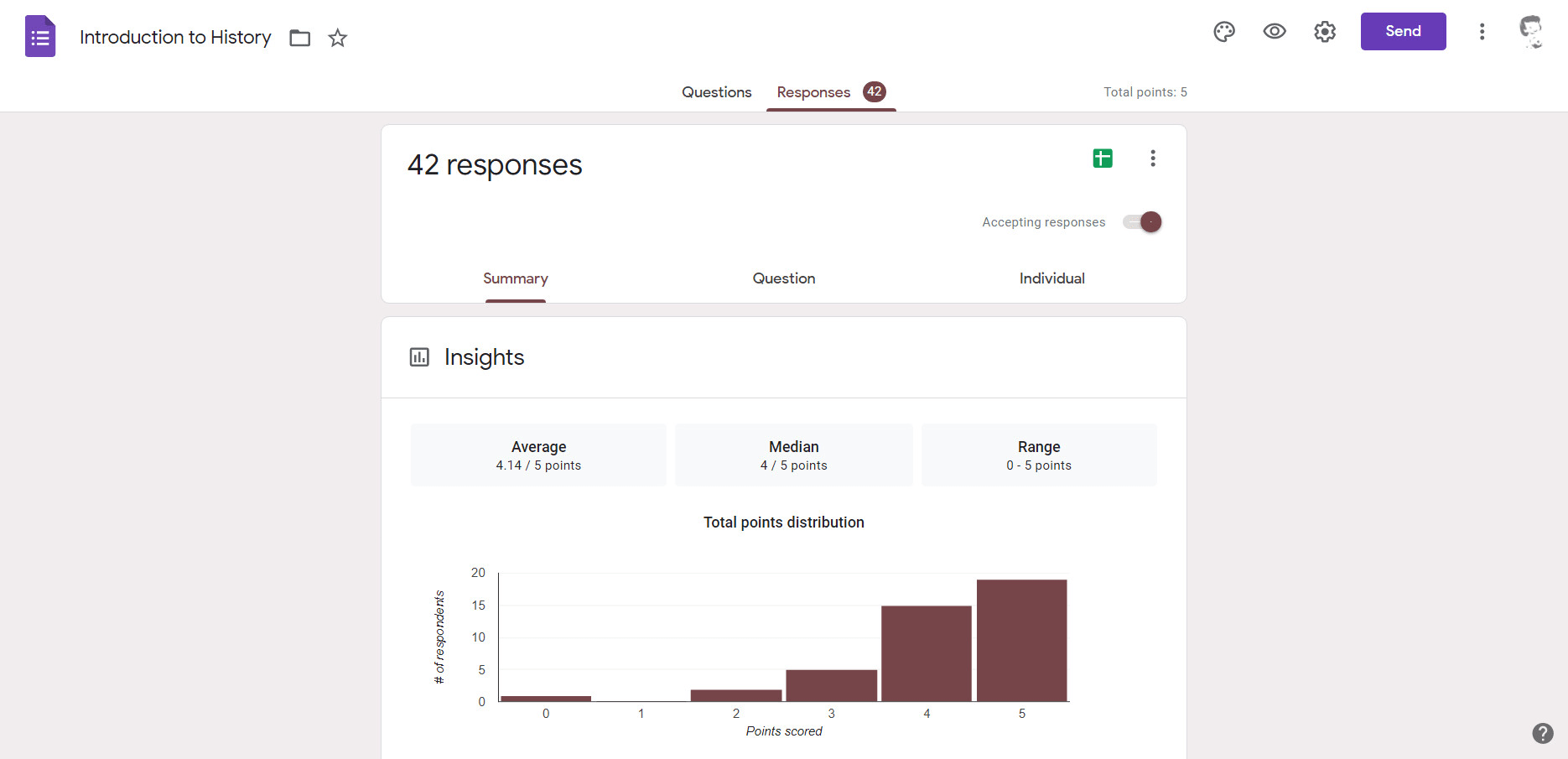This screenshot has height=759, width=1568.
Task: Open the Google Forms home icon
Action: click(39, 35)
